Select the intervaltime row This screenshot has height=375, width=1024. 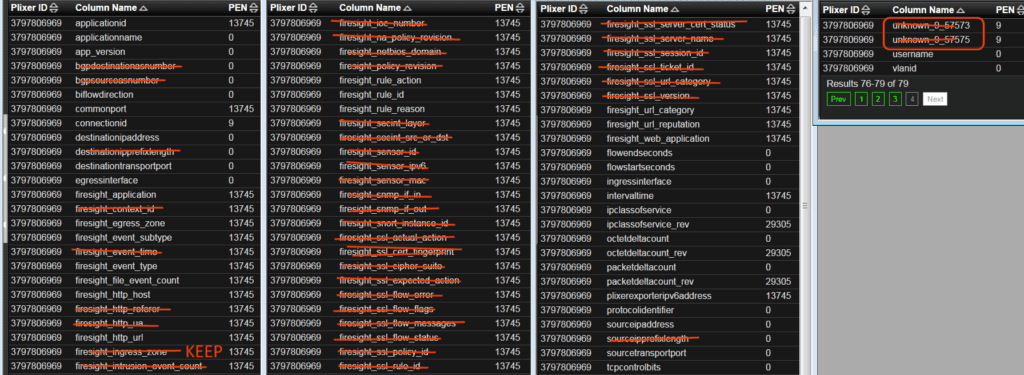[x=667, y=196]
